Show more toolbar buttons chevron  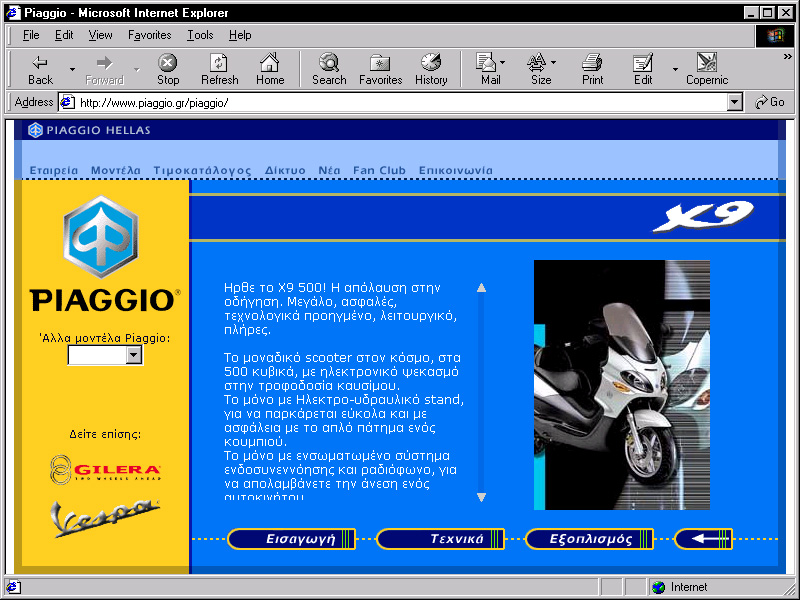788,57
